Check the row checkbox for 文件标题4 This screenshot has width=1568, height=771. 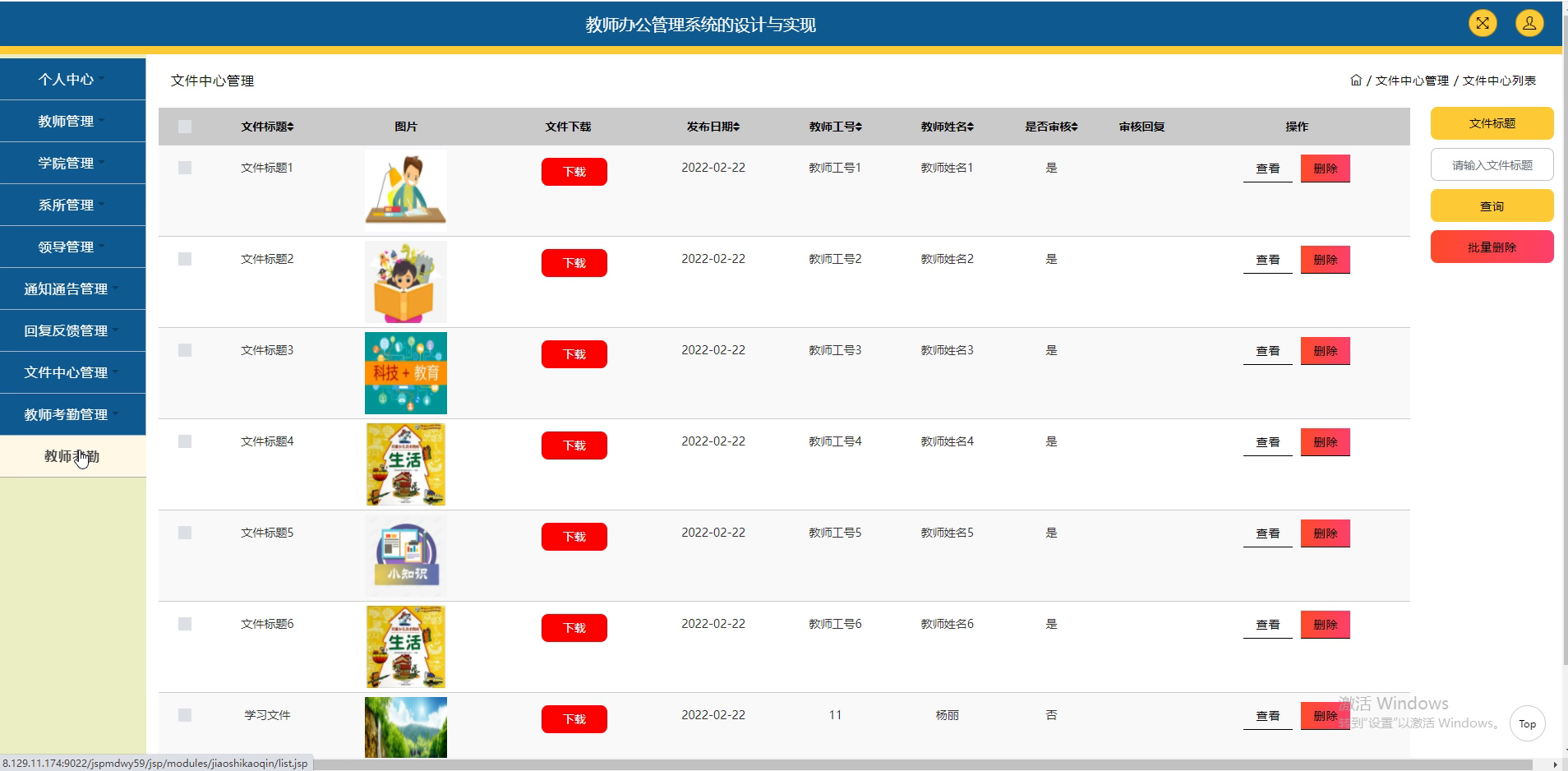tap(185, 441)
